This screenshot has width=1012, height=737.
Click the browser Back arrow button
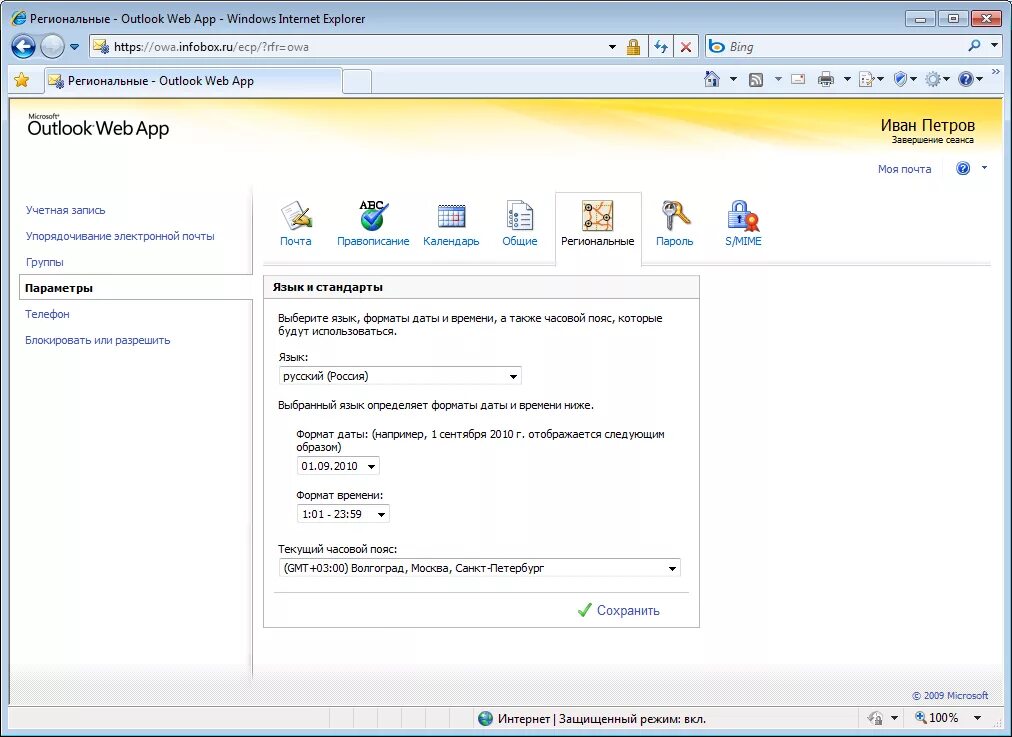[23, 46]
